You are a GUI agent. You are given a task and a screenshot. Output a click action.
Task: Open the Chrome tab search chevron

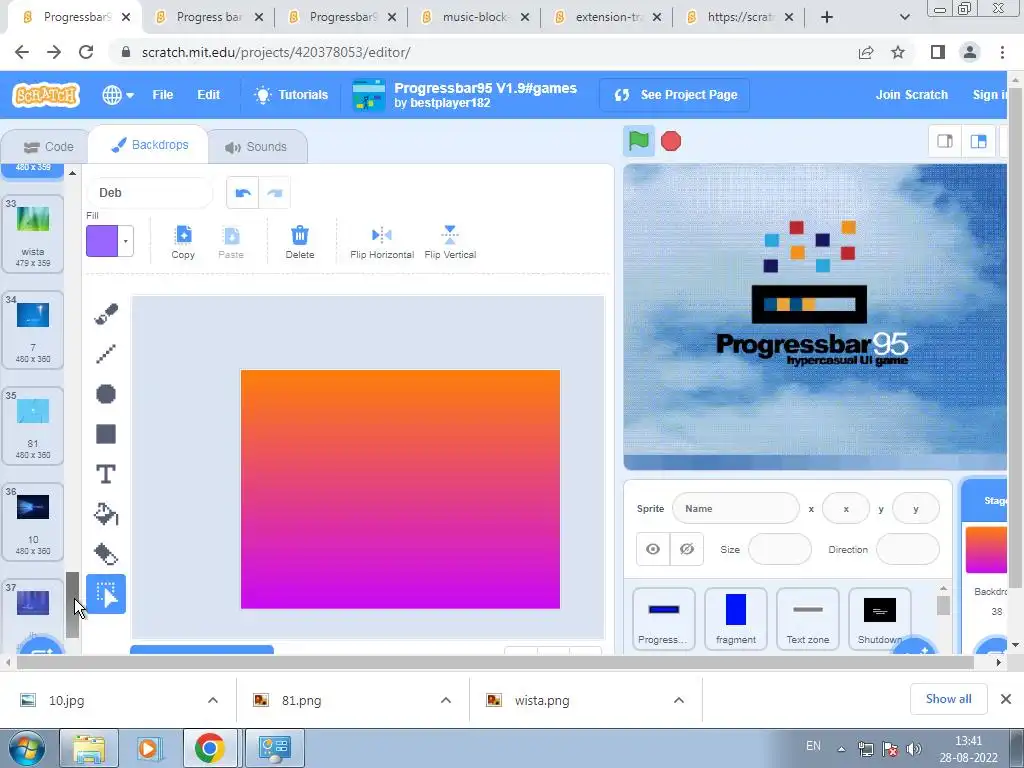pos(904,17)
